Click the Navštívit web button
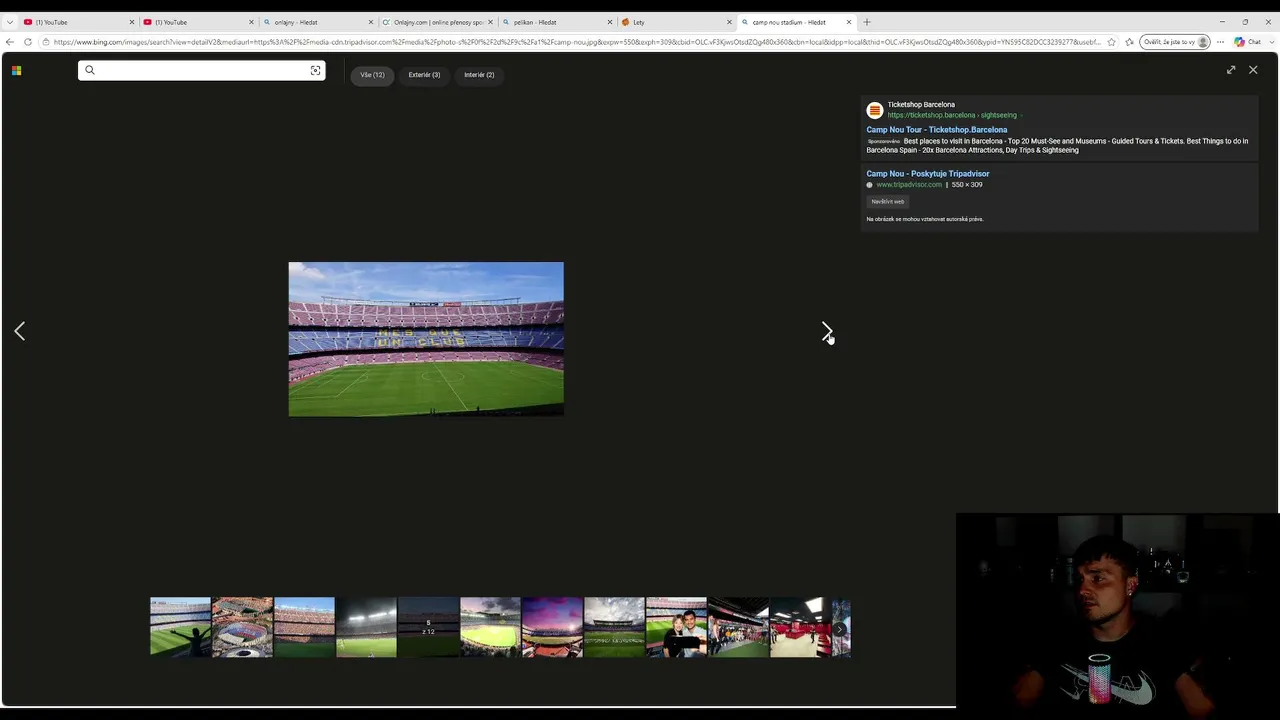The height and width of the screenshot is (720, 1280). 887,202
